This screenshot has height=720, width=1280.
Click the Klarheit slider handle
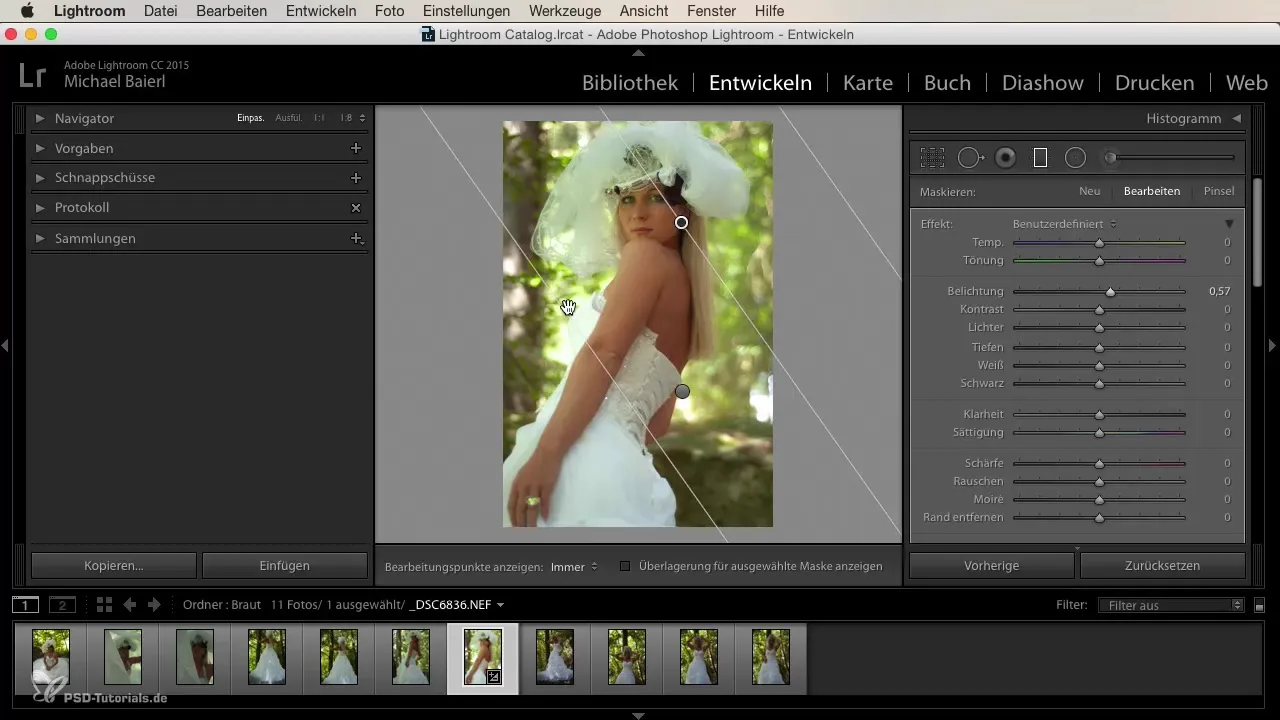[1099, 414]
